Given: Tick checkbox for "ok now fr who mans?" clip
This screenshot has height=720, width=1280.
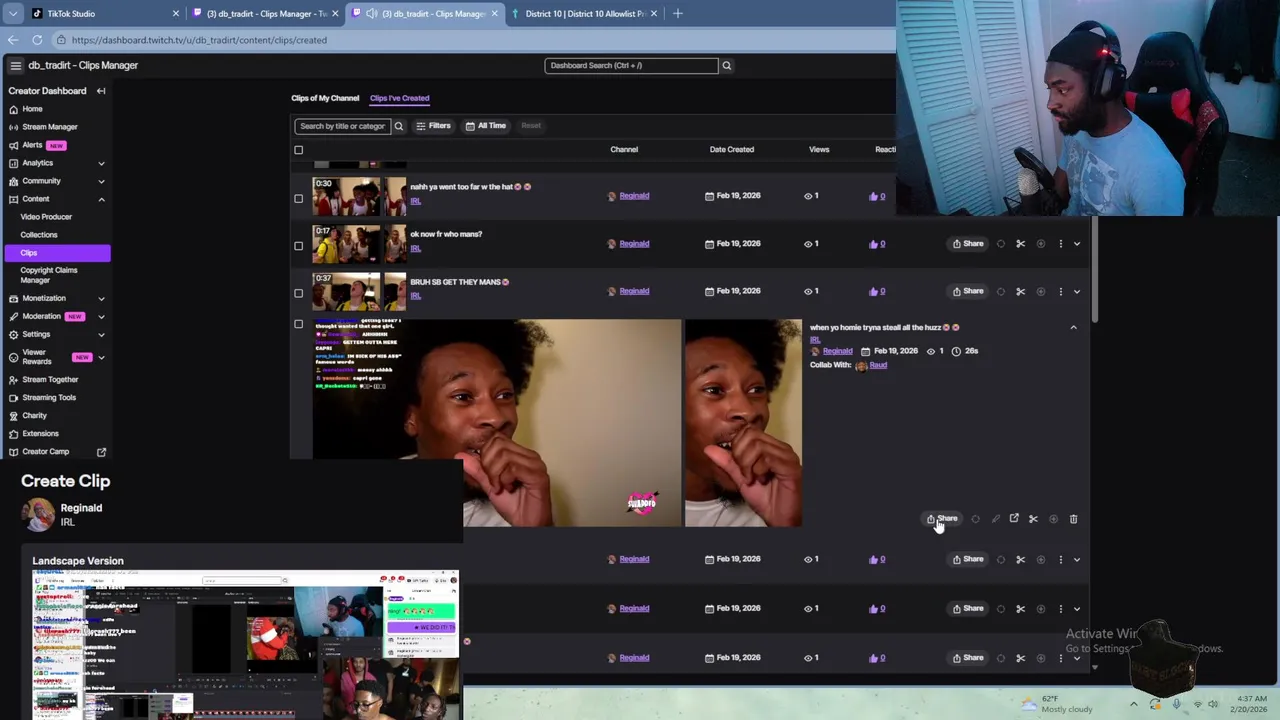Looking at the screenshot, I should [298, 246].
